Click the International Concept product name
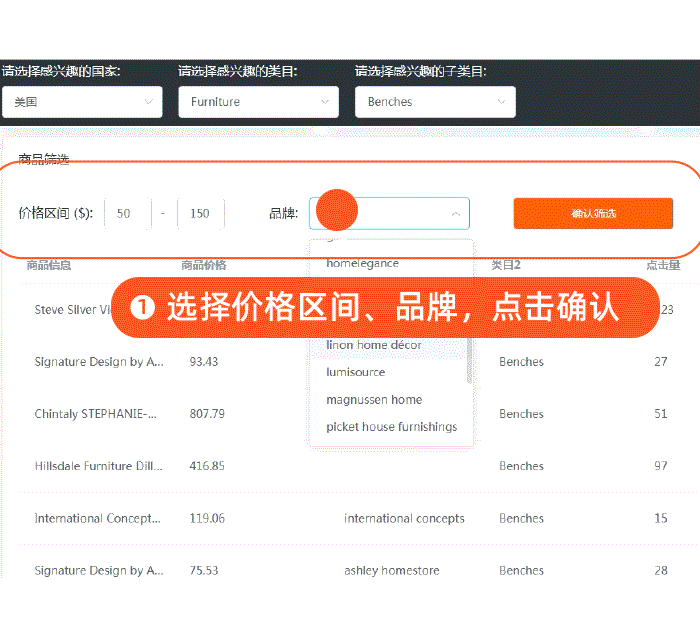 pos(97,519)
